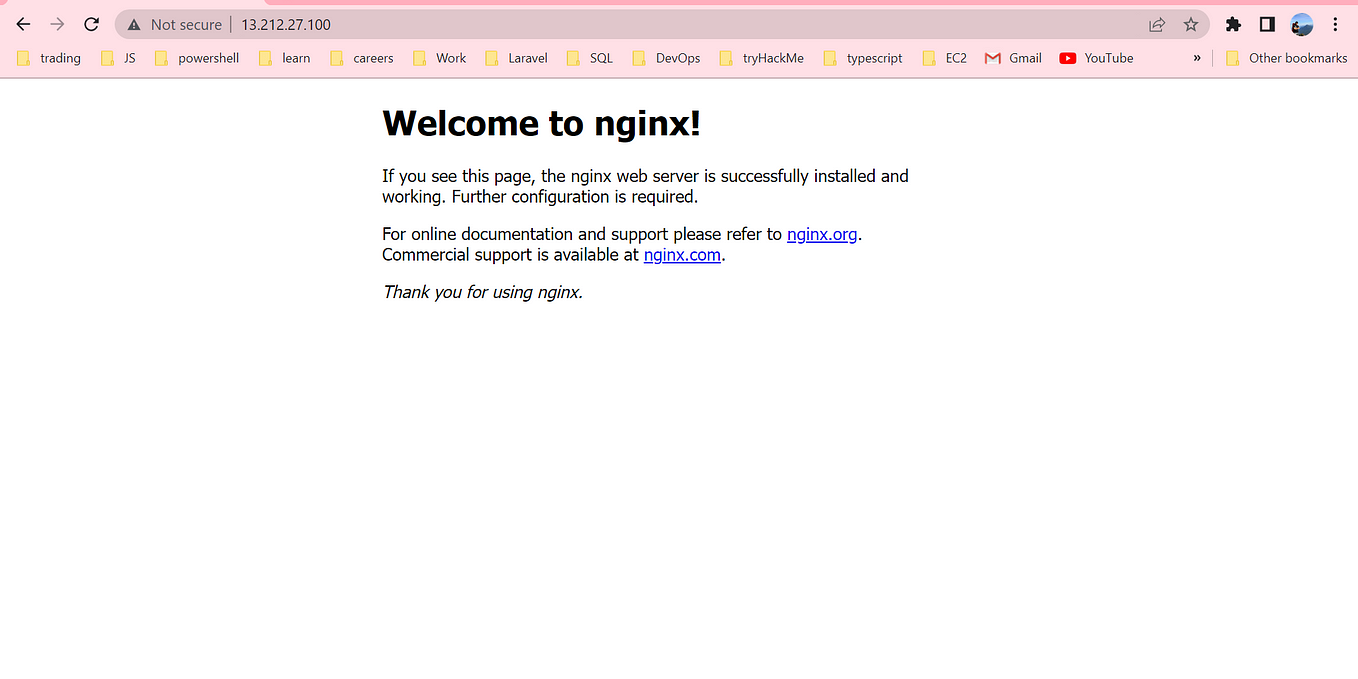Open the Chrome three-dot menu
This screenshot has width=1358, height=679.
(x=1335, y=25)
